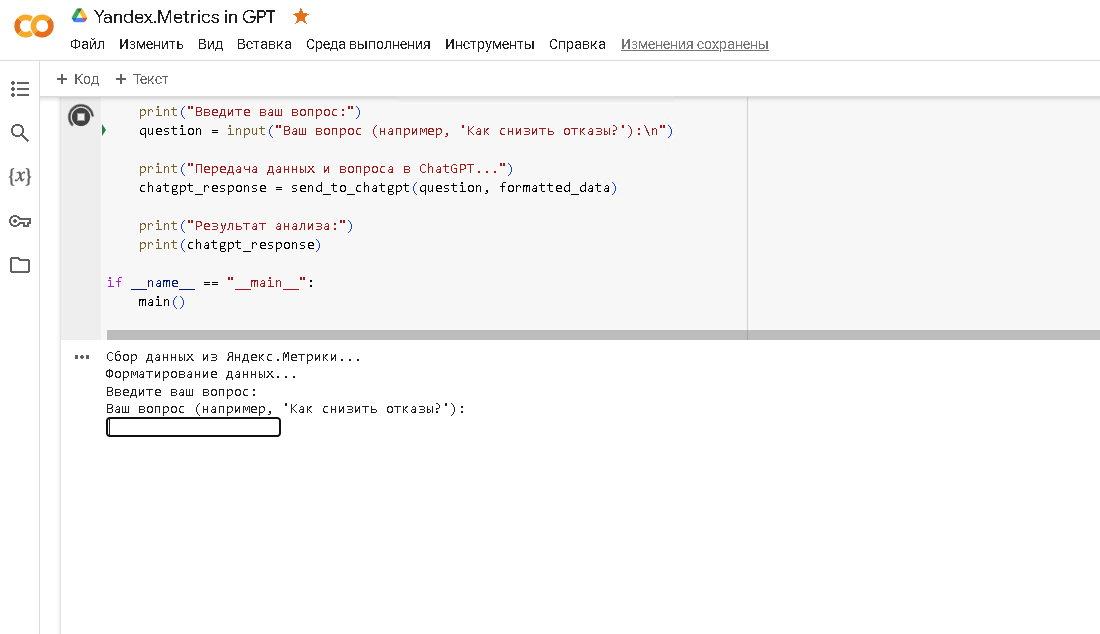
Task: Add a new text cell with Текст
Action: coord(142,79)
